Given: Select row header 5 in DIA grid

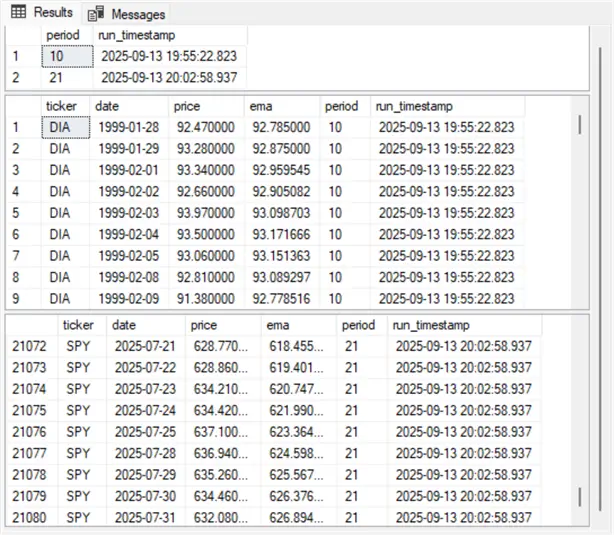Looking at the screenshot, I should click(23, 213).
